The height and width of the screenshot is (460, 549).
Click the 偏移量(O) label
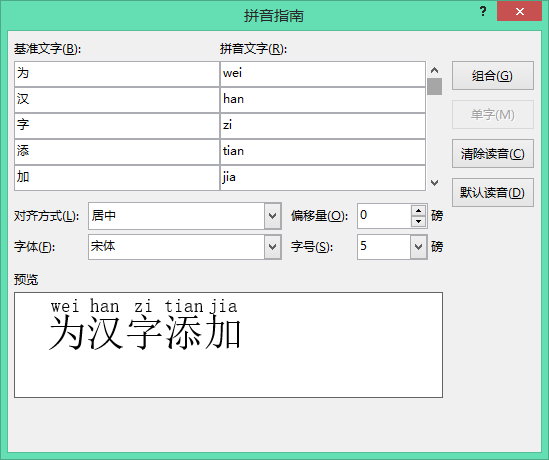319,216
